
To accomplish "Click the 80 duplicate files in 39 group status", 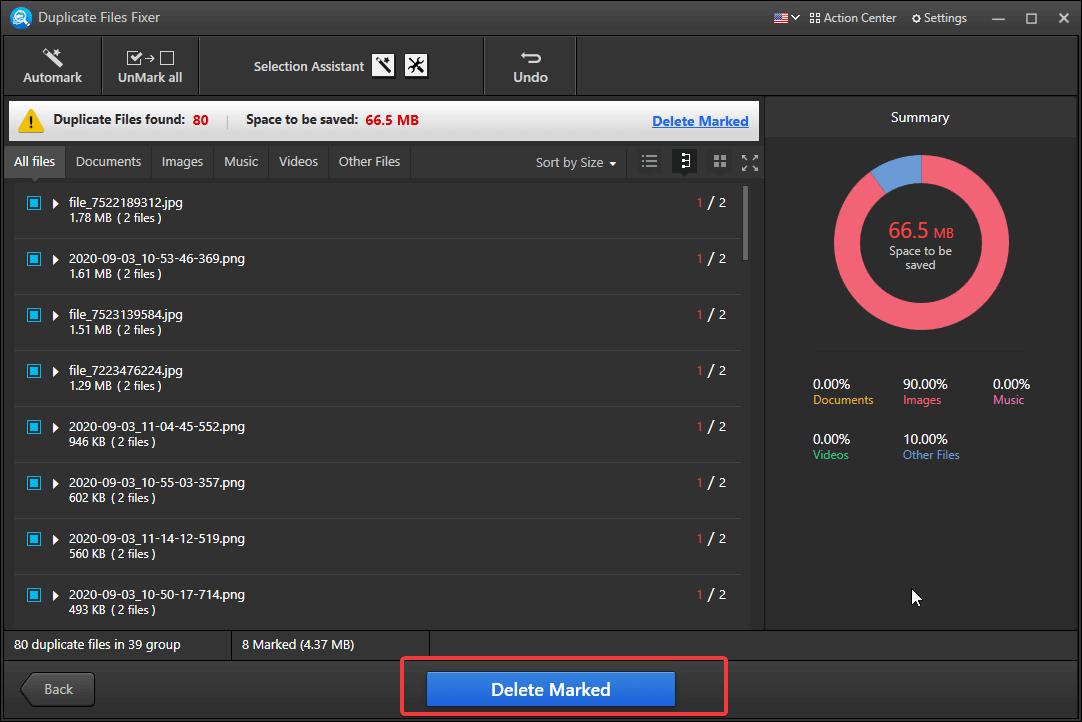I will point(97,644).
